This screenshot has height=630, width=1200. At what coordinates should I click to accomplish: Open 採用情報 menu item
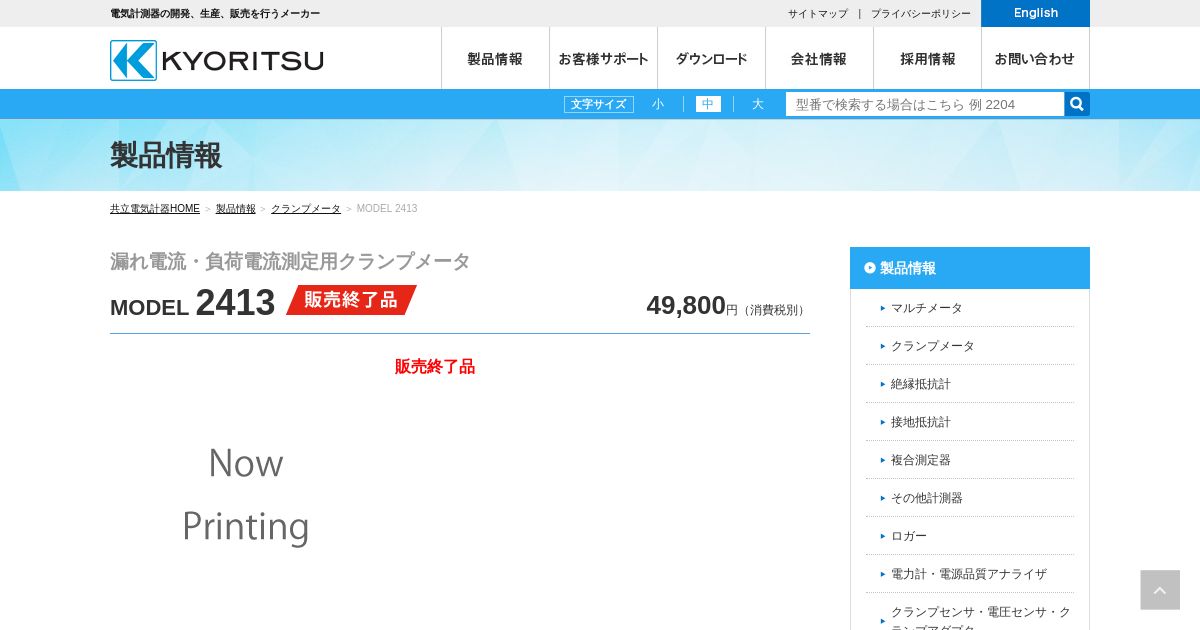[x=927, y=59]
